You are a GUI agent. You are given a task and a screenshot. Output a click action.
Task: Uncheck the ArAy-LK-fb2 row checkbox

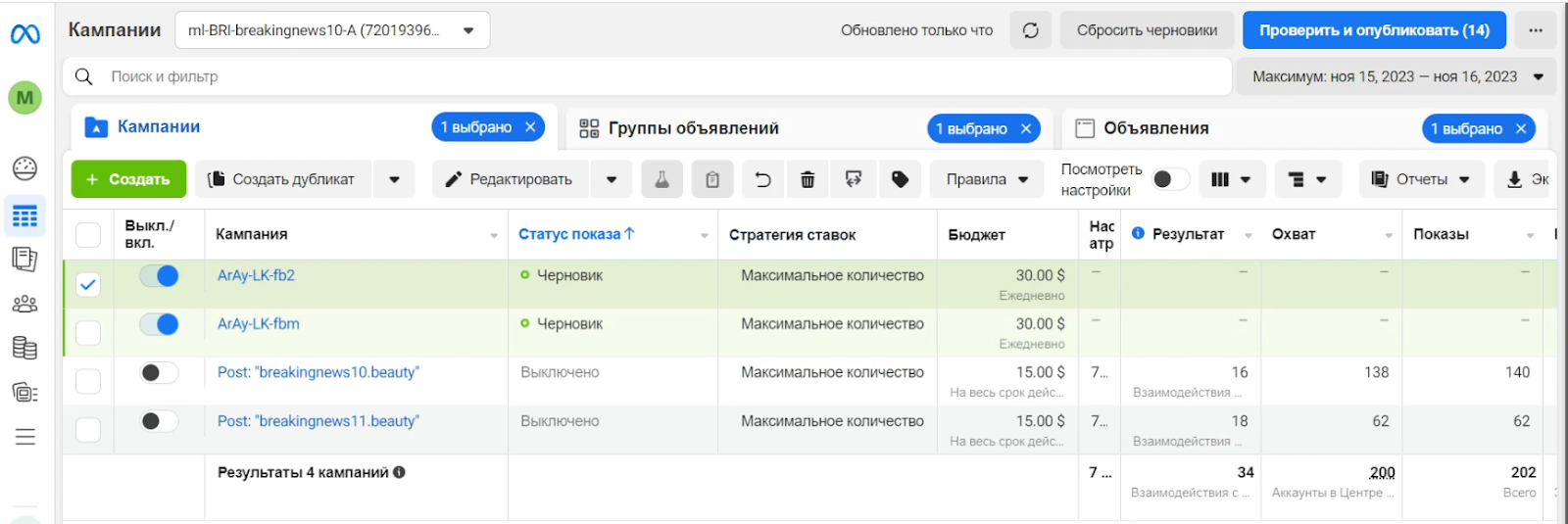pos(88,284)
